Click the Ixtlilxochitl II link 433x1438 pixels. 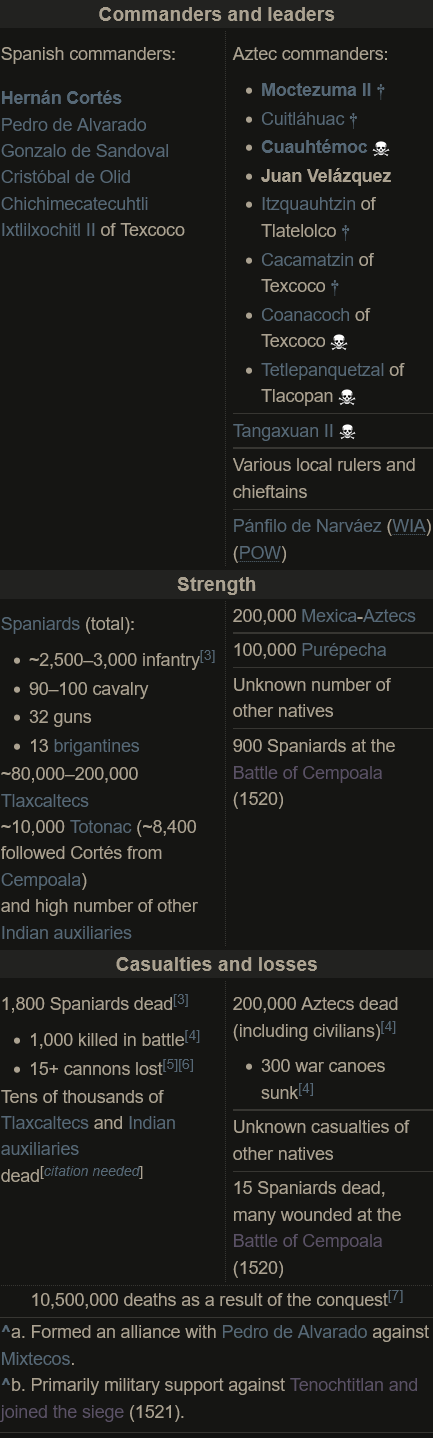[x=49, y=230]
